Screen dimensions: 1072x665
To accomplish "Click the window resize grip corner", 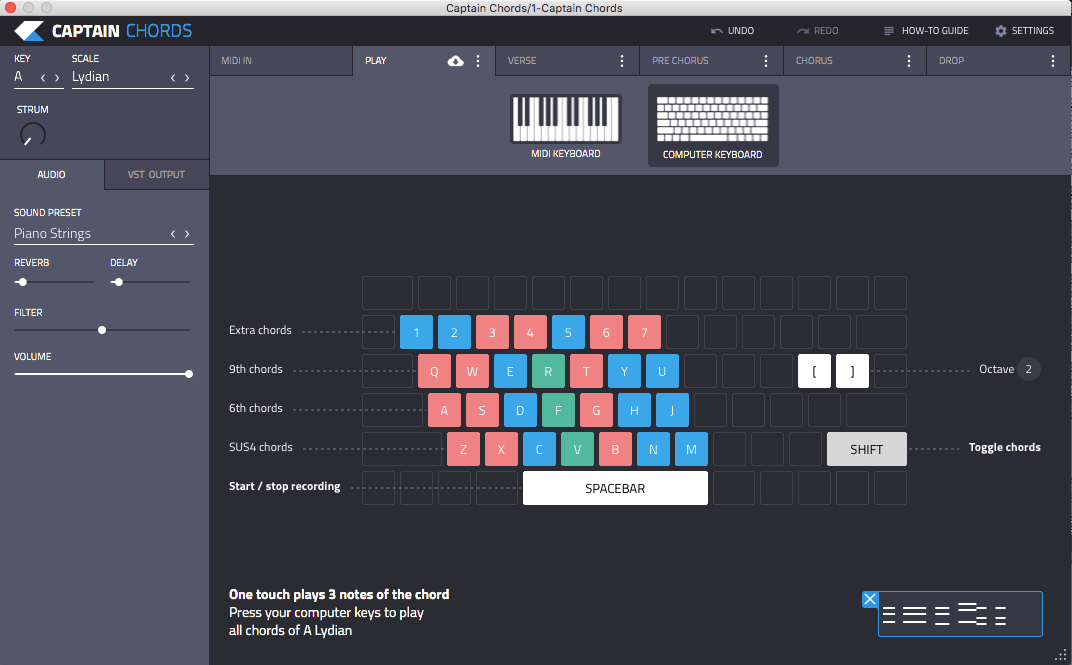I will pos(1061,655).
